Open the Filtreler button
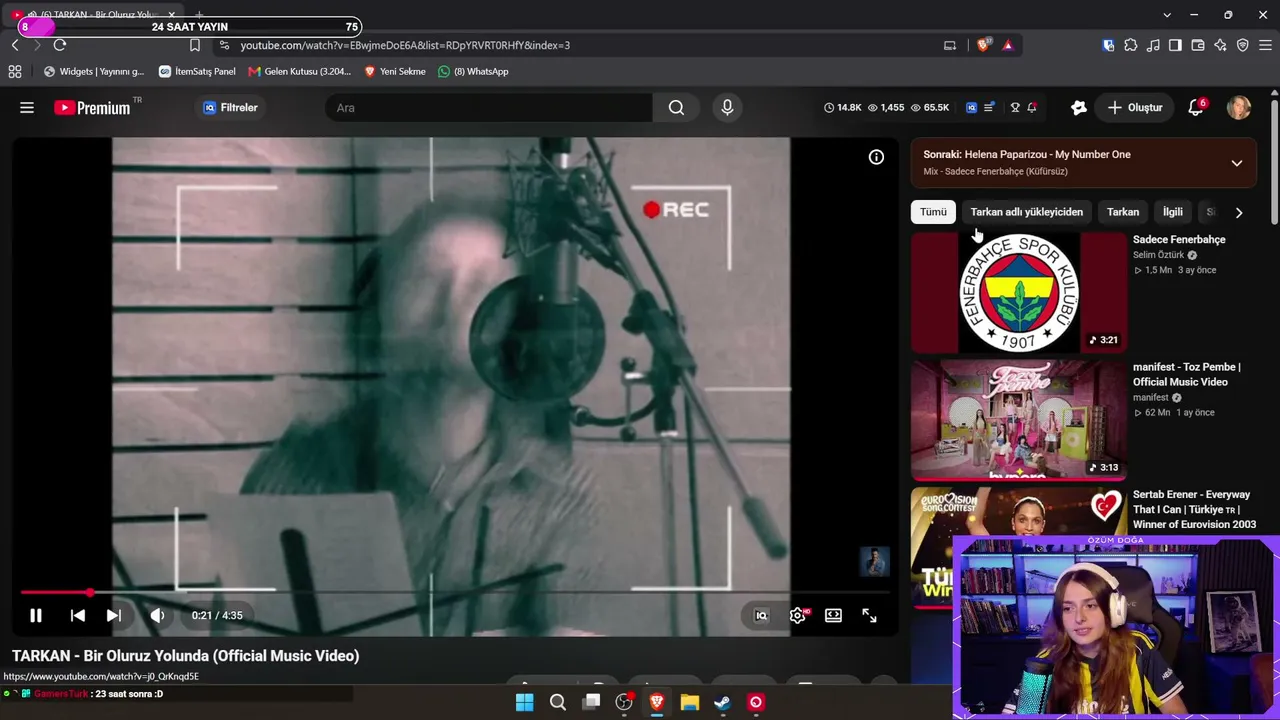This screenshot has height=720, width=1280. pos(231,108)
